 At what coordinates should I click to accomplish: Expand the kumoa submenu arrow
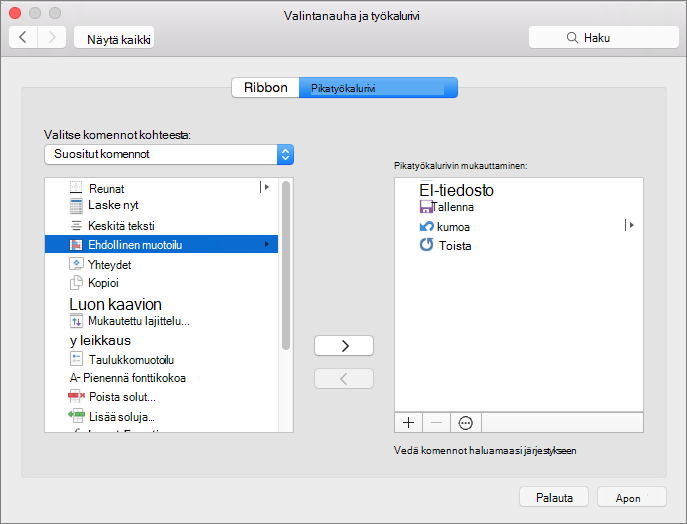[630, 225]
